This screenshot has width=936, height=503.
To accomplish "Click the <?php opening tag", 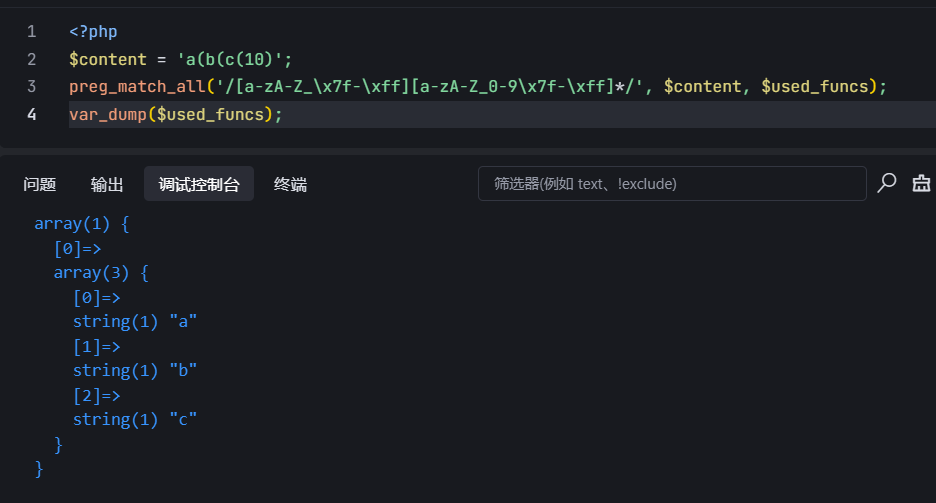I will [x=93, y=32].
